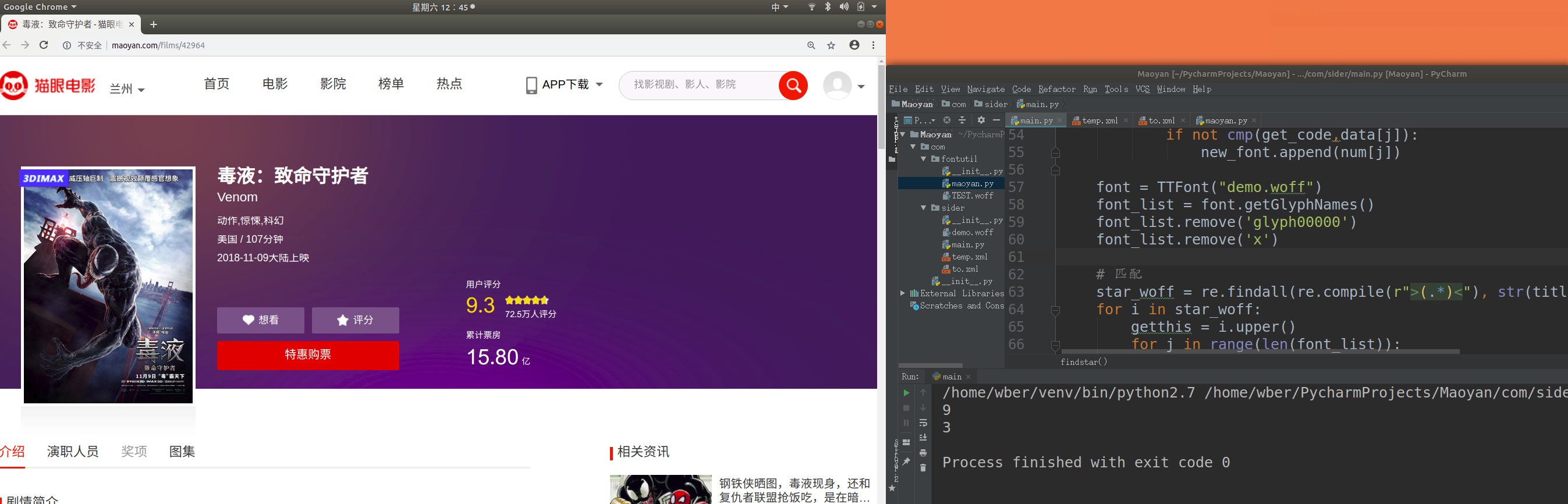Click the Down stack trace arrow in Run panel
The height and width of the screenshot is (504, 1568).
point(923,407)
